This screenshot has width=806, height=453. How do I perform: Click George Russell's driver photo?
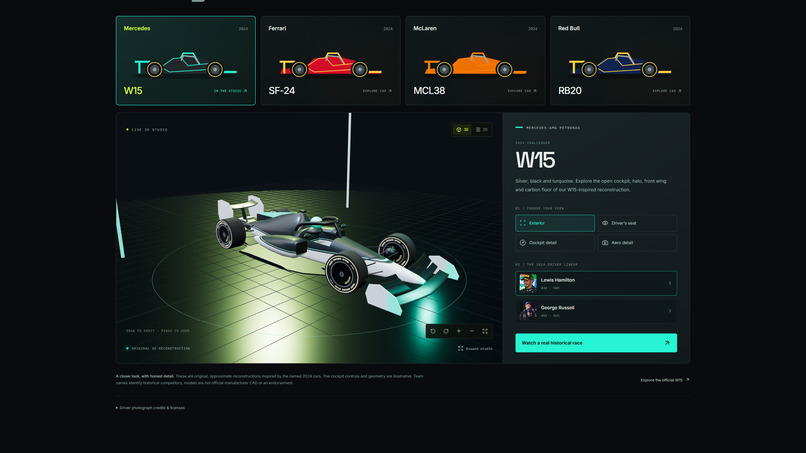528,311
